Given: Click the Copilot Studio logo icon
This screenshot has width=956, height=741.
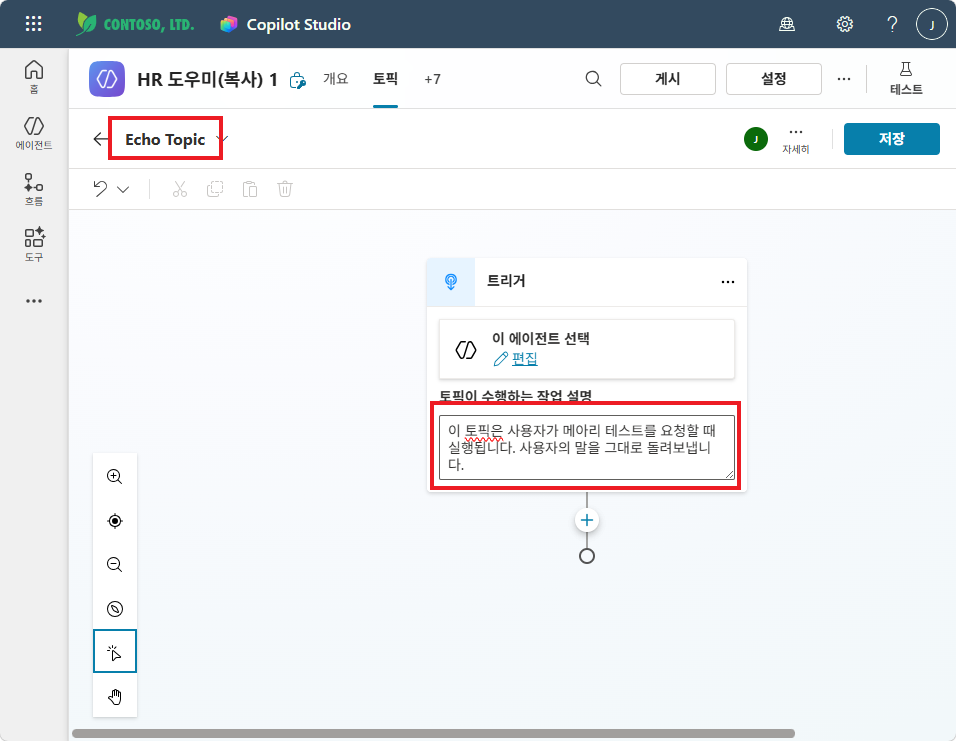Looking at the screenshot, I should coord(229,24).
